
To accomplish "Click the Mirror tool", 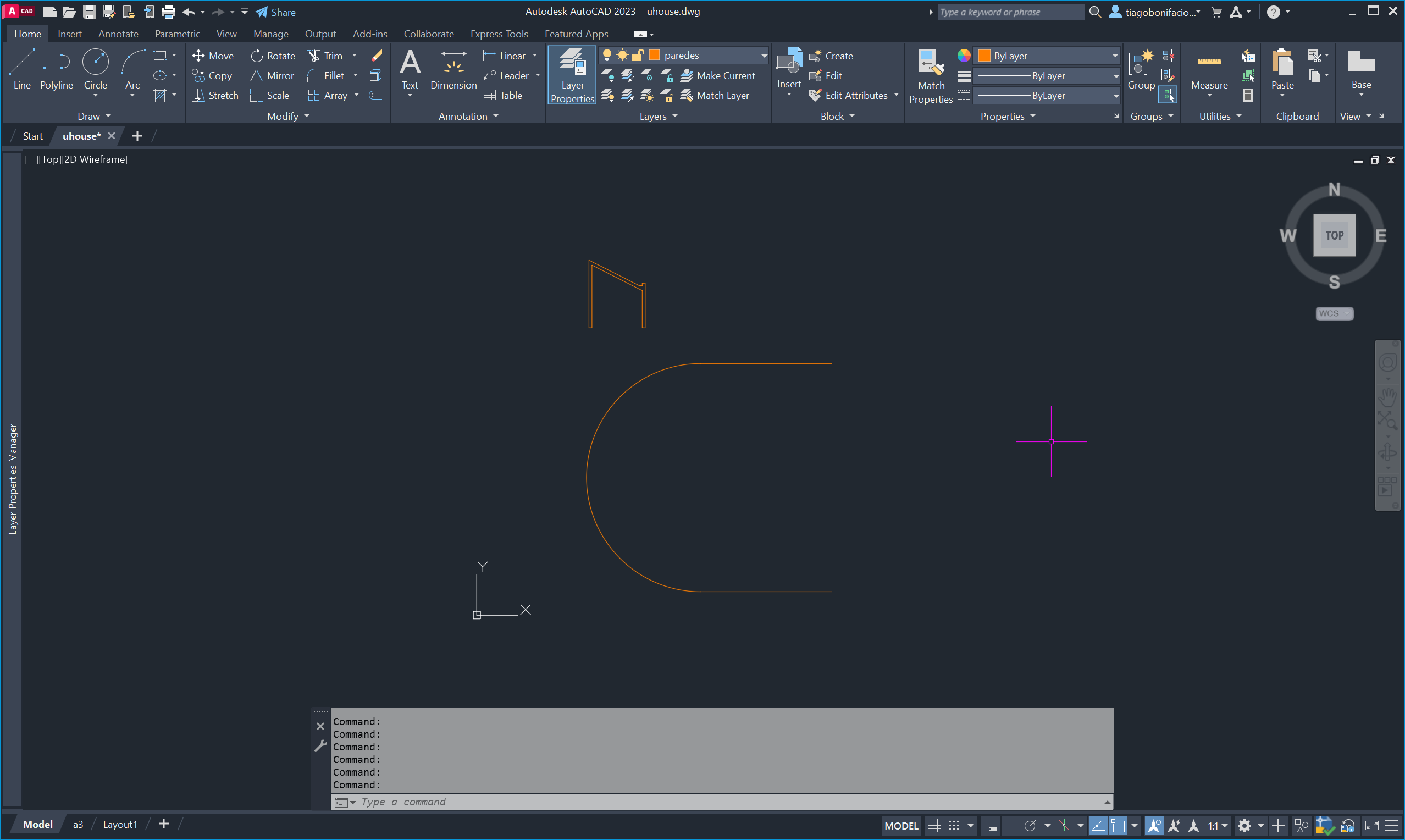I will click(272, 75).
